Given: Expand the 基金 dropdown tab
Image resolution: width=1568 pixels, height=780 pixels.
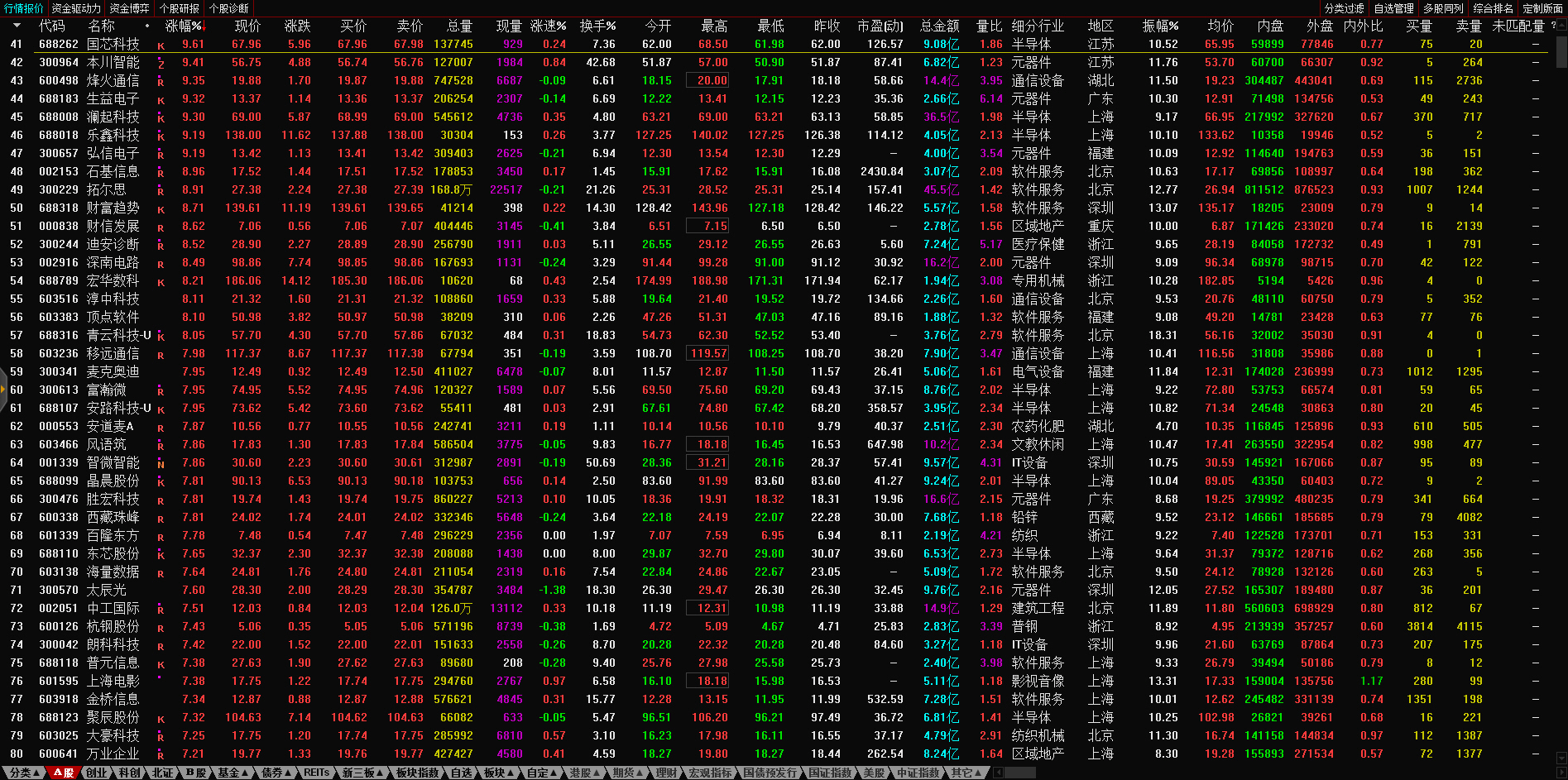Looking at the screenshot, I should coord(233,773).
